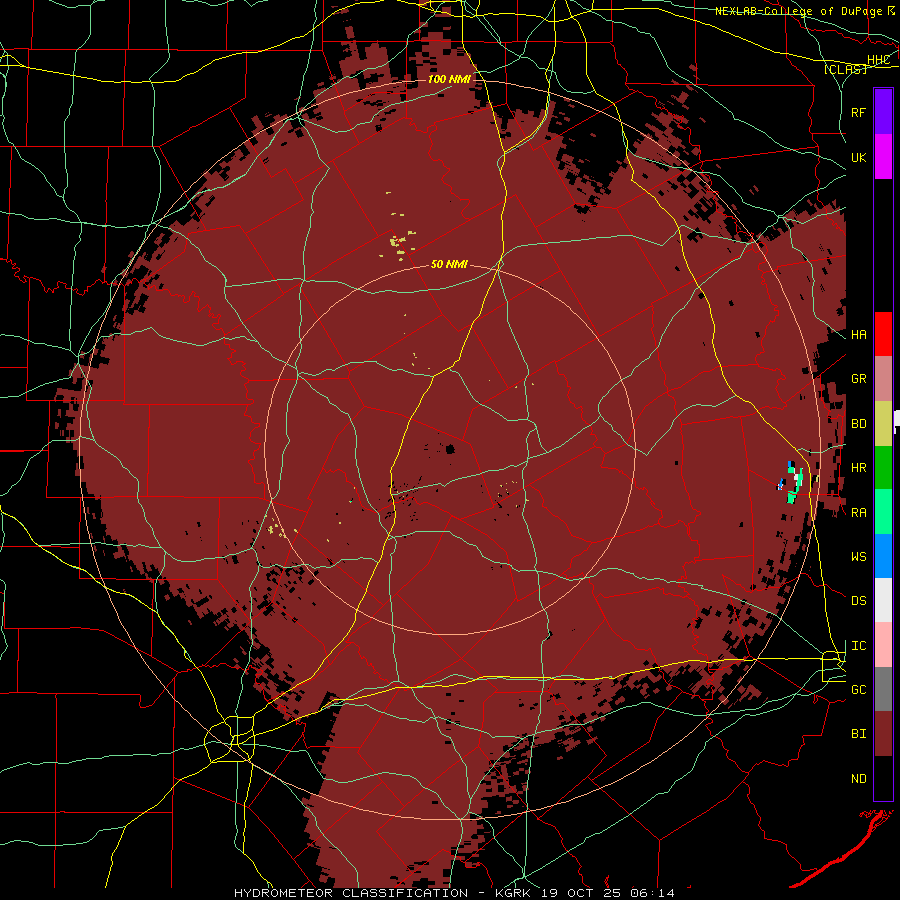Image resolution: width=900 pixels, height=900 pixels.
Task: Click the WS legend label
Action: (858, 557)
